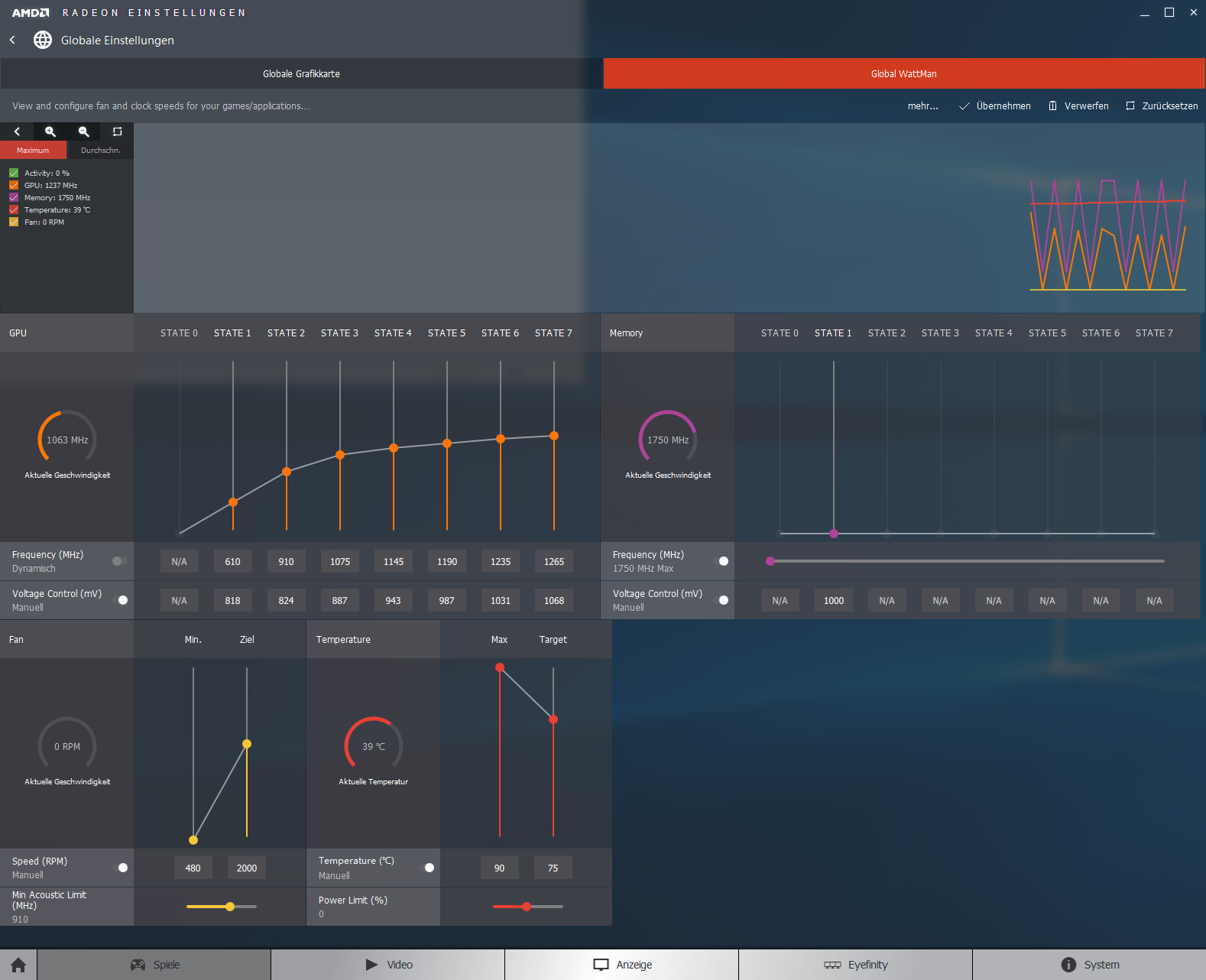The image size is (1206, 980).
Task: Select the Maximum graph tab
Action: pyautogui.click(x=33, y=150)
